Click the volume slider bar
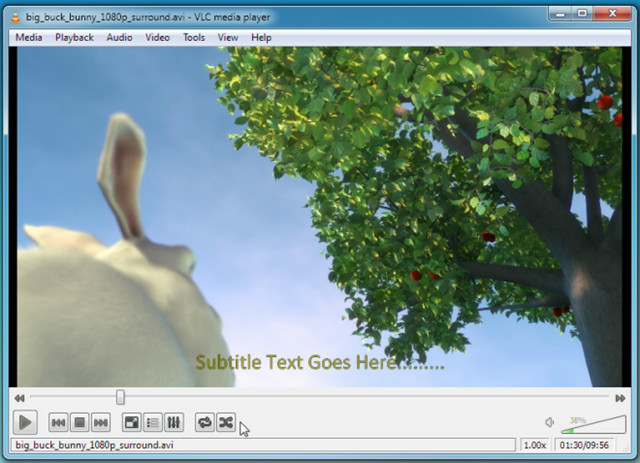 [593, 425]
